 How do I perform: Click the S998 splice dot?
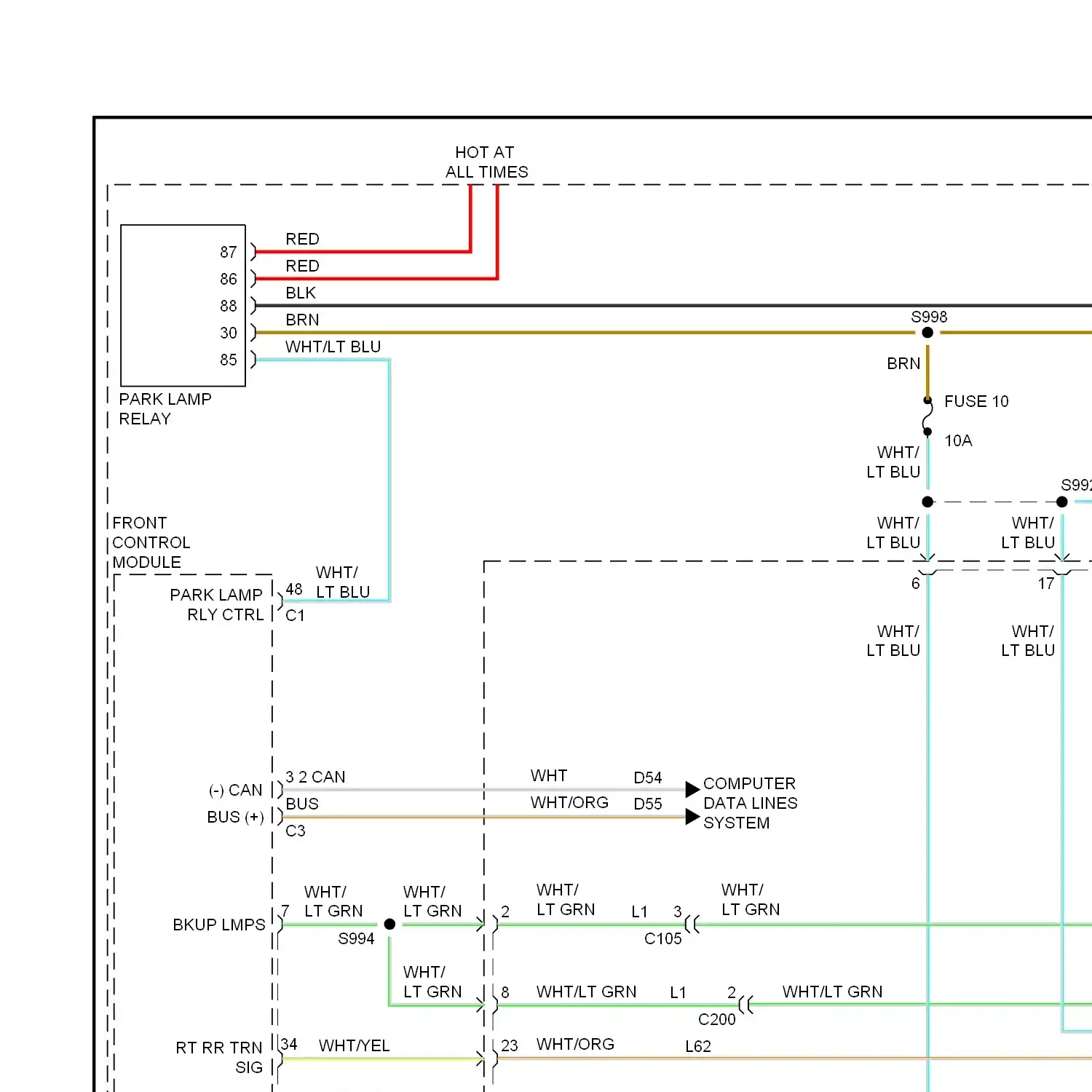pos(927,333)
